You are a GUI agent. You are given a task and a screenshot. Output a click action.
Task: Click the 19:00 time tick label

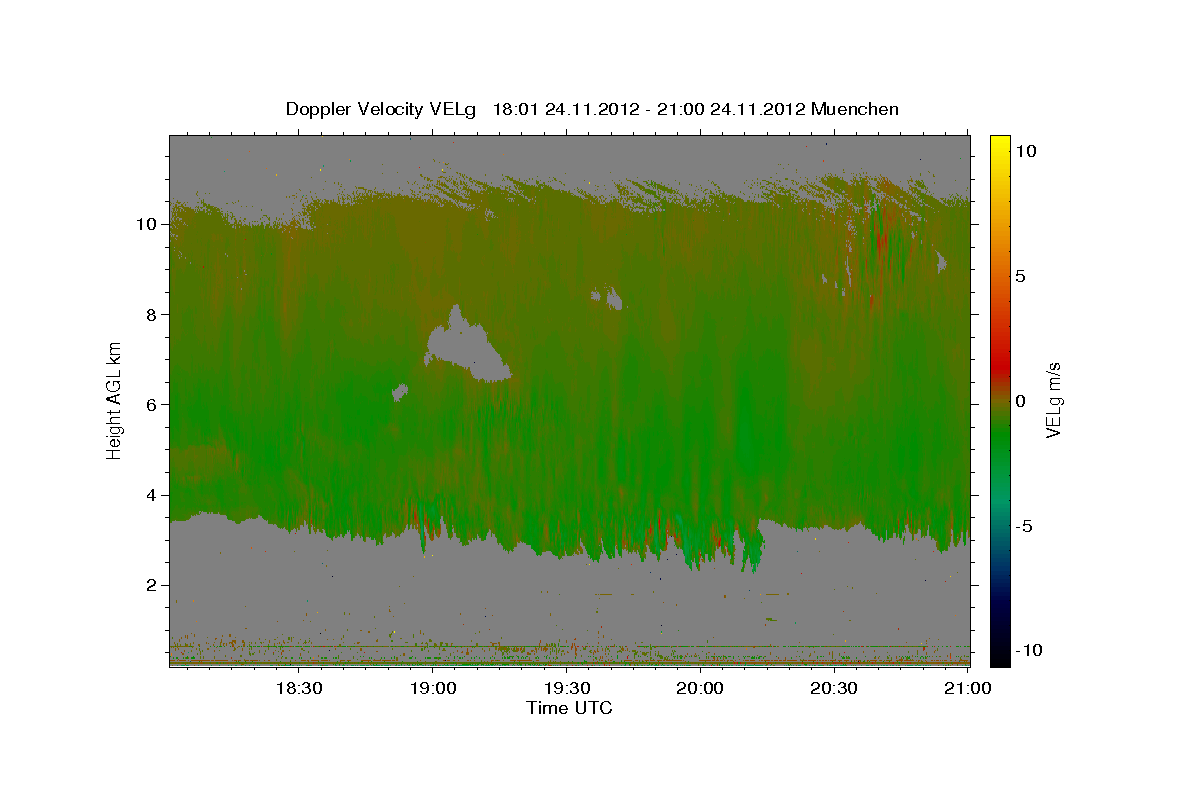click(x=432, y=688)
